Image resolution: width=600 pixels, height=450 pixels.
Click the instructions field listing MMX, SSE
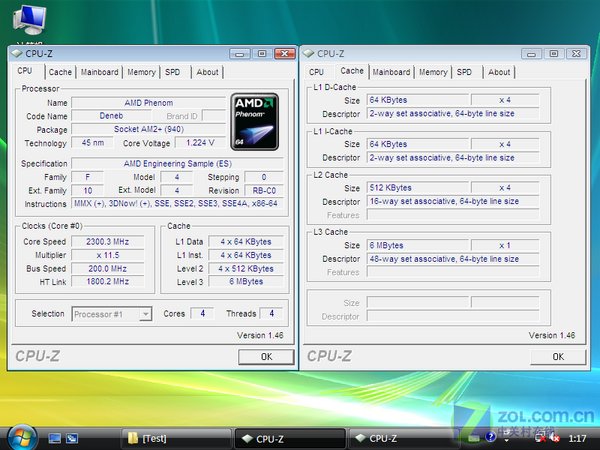[178, 204]
